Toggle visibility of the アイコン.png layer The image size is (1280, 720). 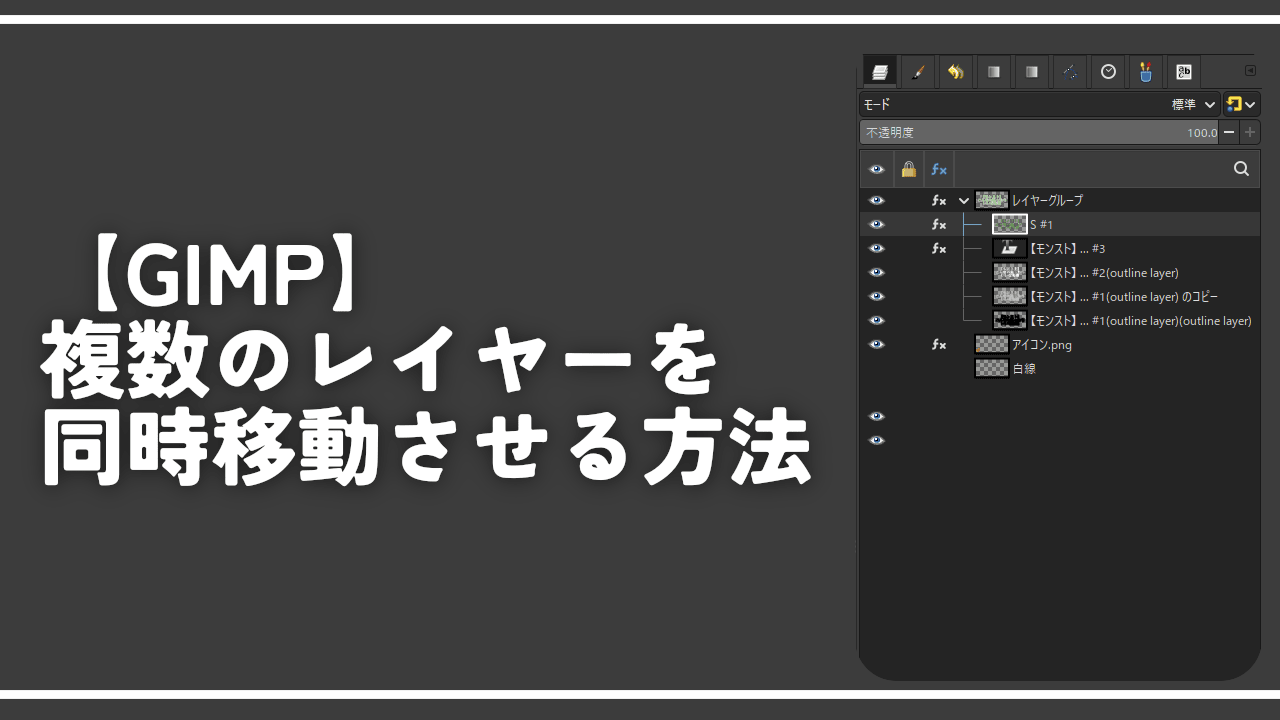[x=876, y=344]
